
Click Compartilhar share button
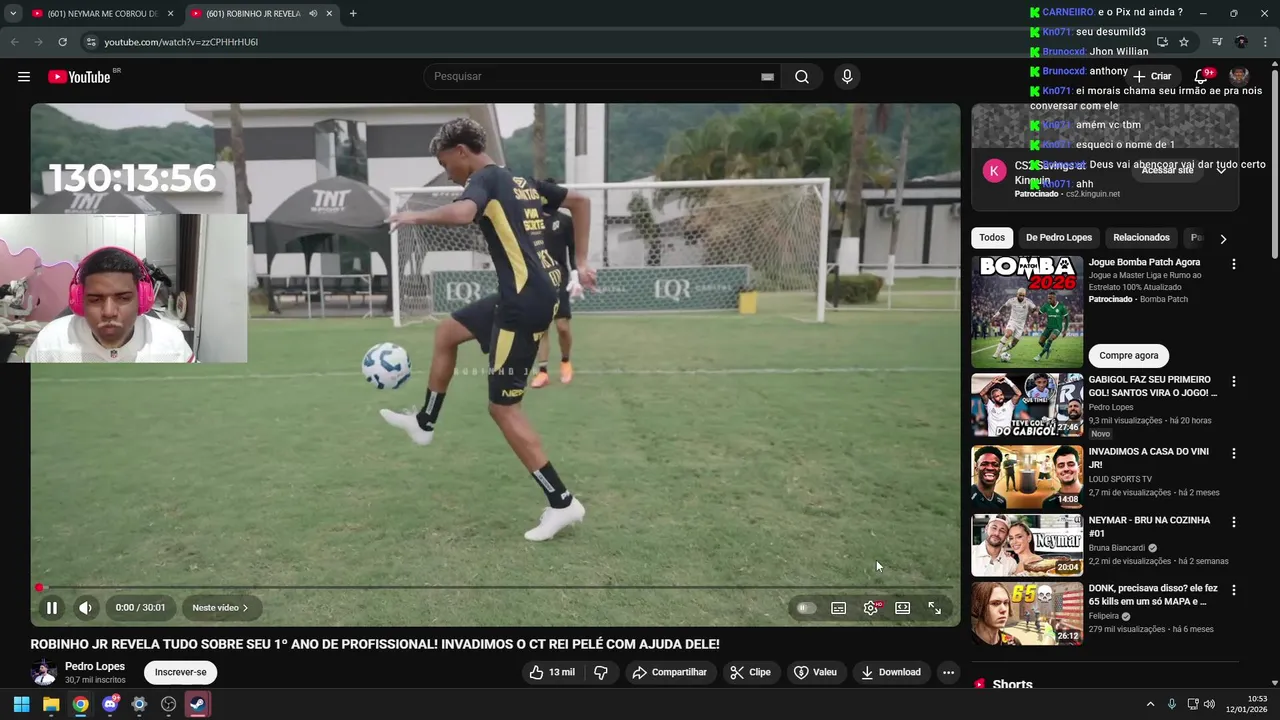pyautogui.click(x=669, y=672)
